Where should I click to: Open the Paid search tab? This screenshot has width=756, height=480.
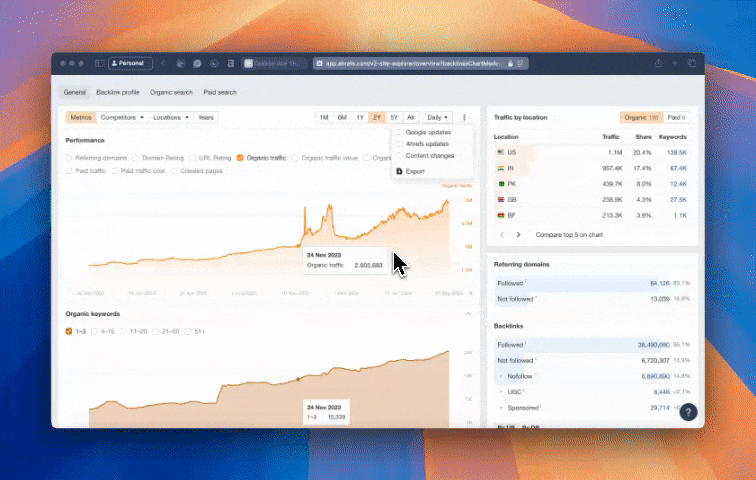click(220, 92)
